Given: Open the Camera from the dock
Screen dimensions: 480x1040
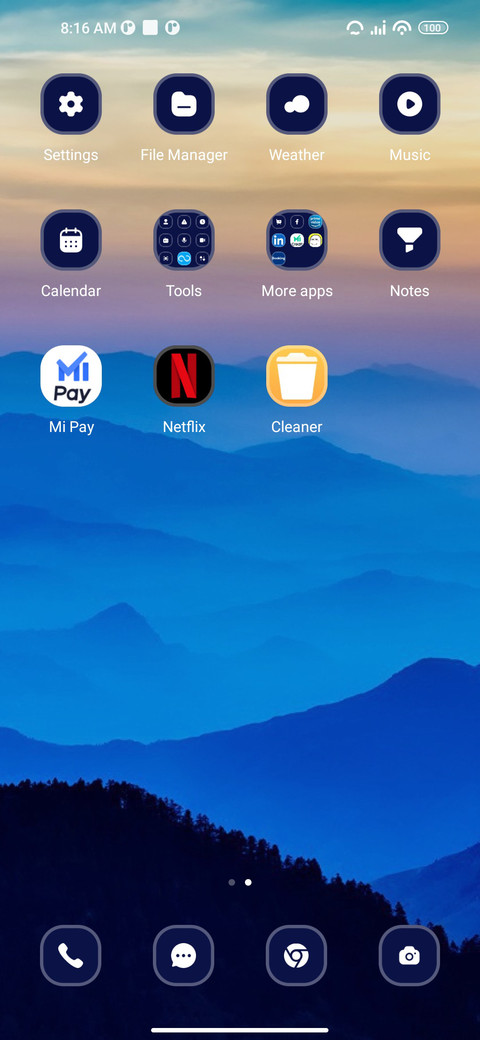Looking at the screenshot, I should click(409, 955).
